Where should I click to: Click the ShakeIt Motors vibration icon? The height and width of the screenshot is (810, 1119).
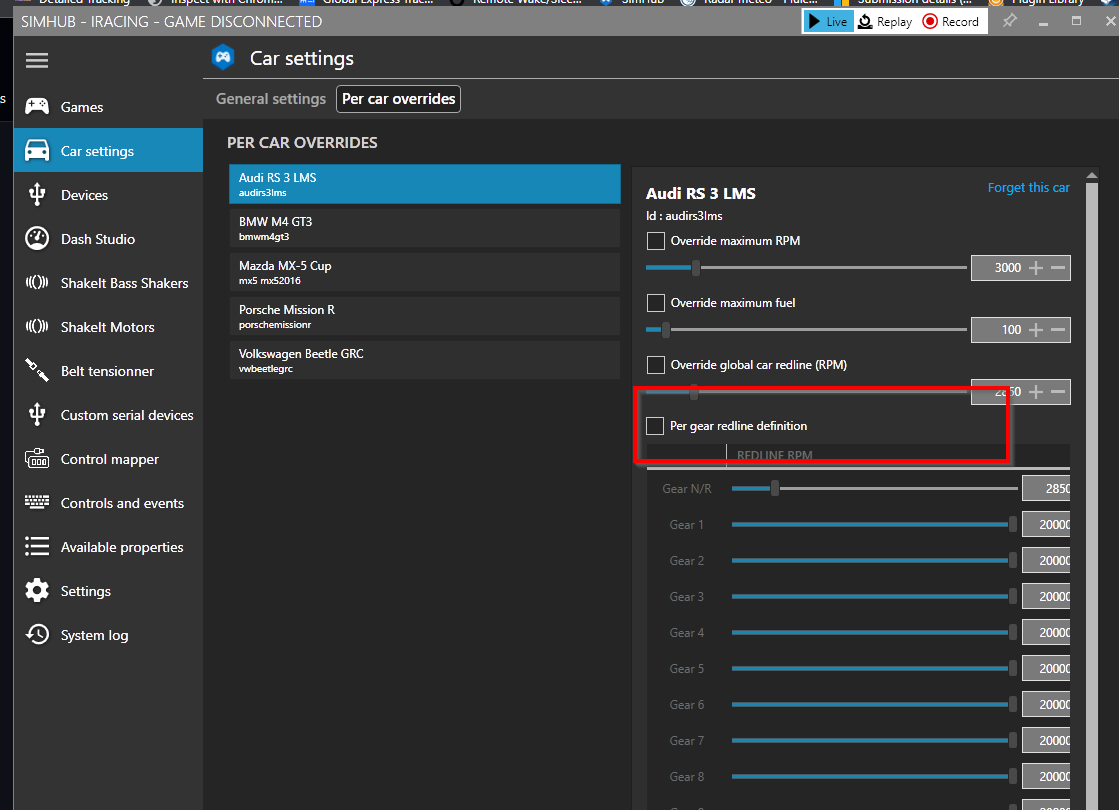(x=37, y=327)
